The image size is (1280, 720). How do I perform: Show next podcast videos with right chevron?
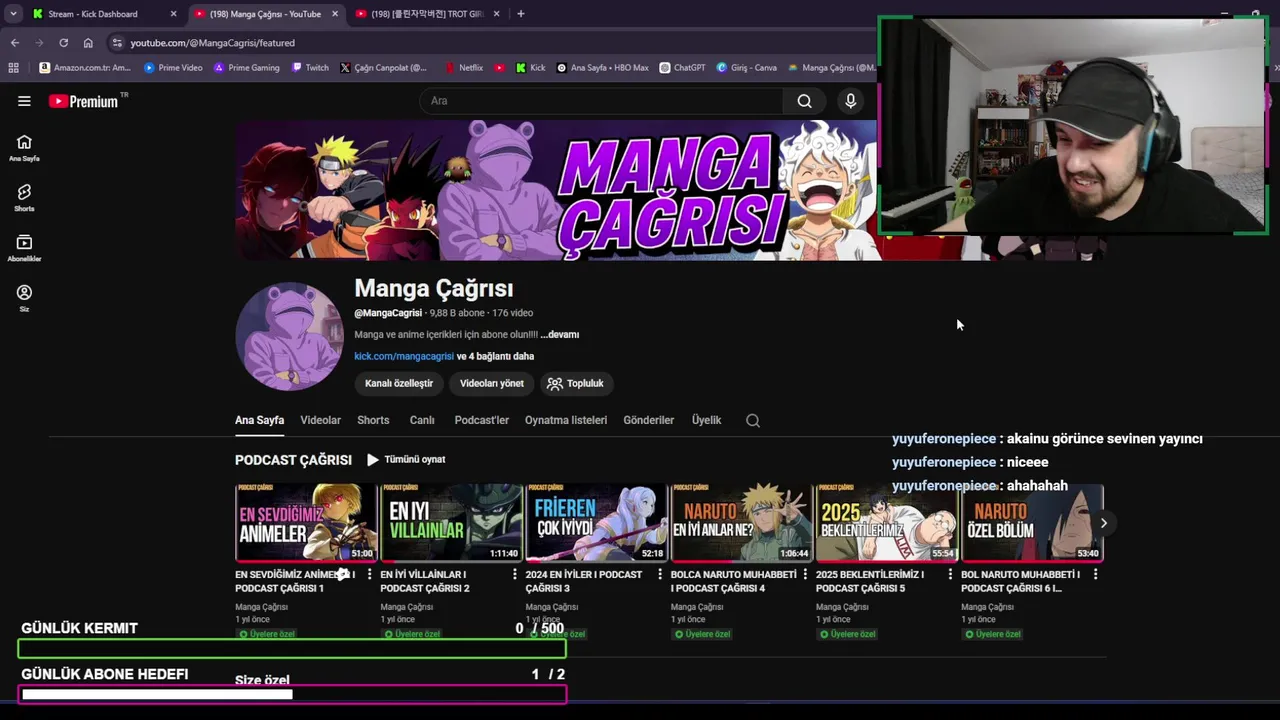[x=1103, y=523]
